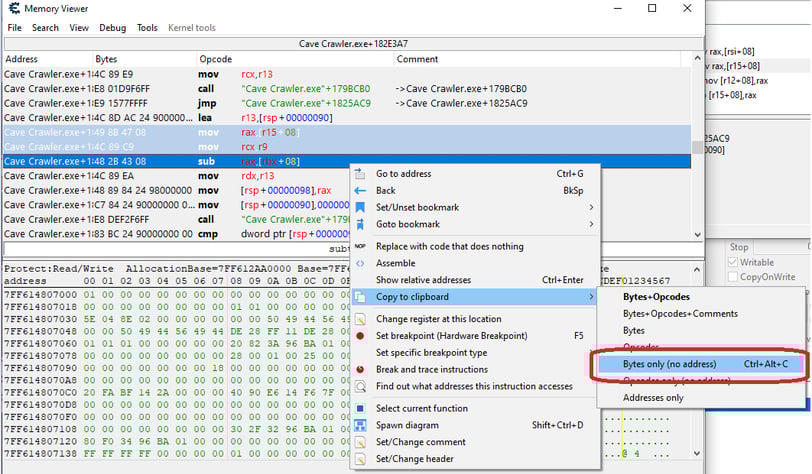This screenshot has width=812, height=474.
Task: Choose Find out what addresses this instruction accesses
Action: coord(475,386)
